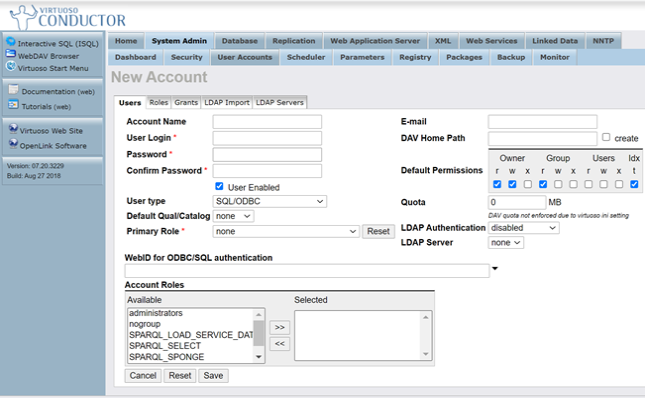Open the Backup subtab
Screen dimensions: 645x398
click(x=511, y=58)
